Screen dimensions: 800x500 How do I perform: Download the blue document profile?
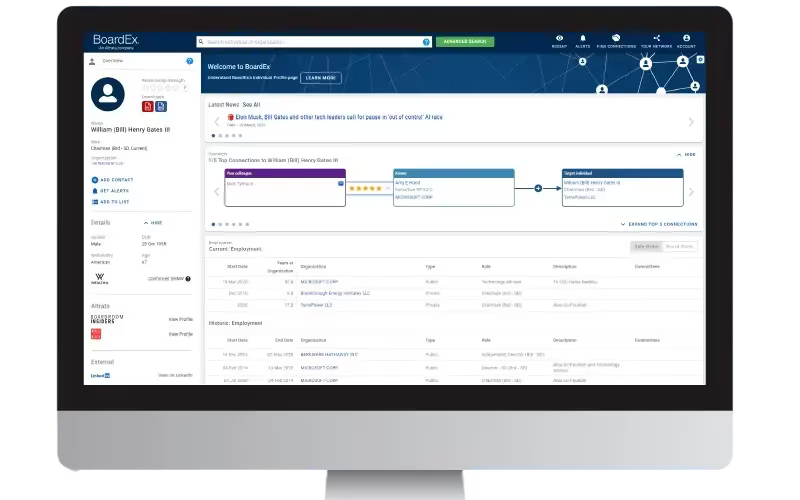(161, 106)
